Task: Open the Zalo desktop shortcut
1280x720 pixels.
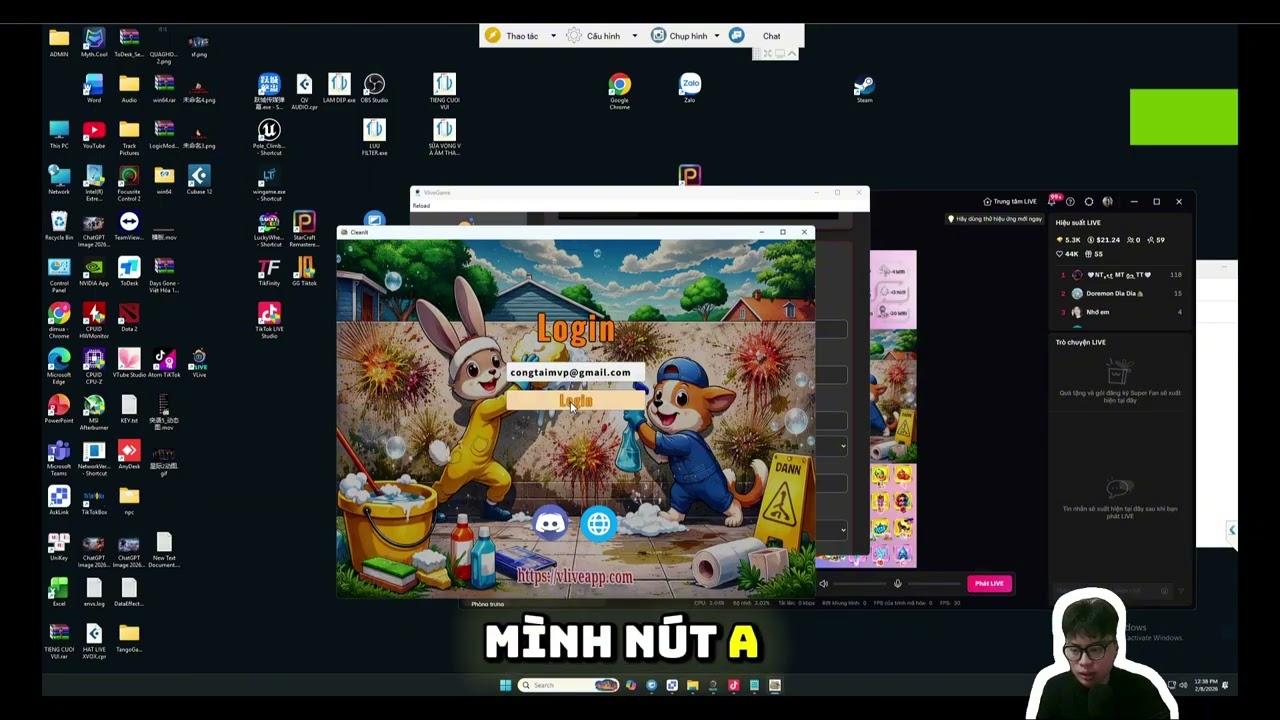Action: coord(690,88)
